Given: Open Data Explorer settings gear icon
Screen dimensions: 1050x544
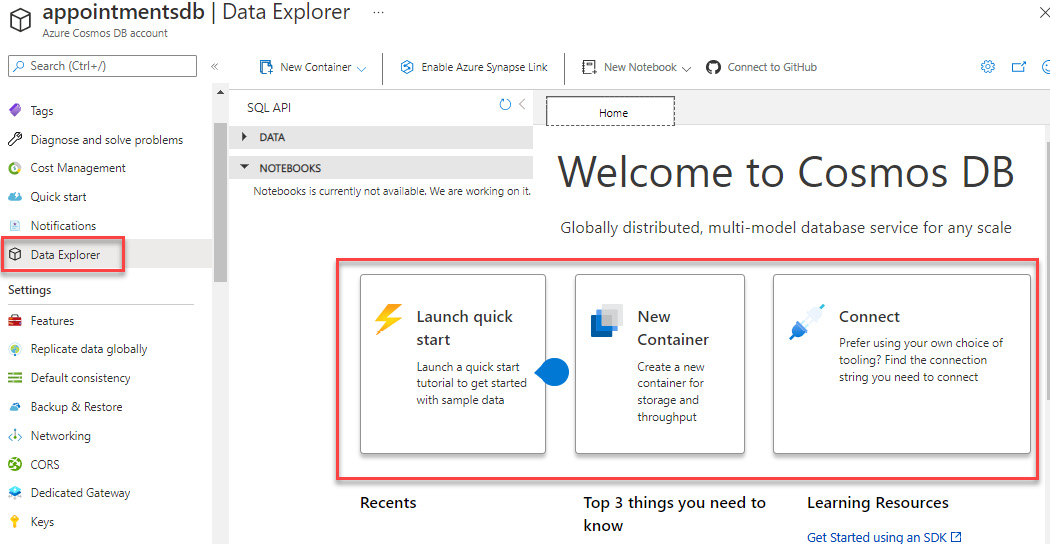Looking at the screenshot, I should (988, 66).
